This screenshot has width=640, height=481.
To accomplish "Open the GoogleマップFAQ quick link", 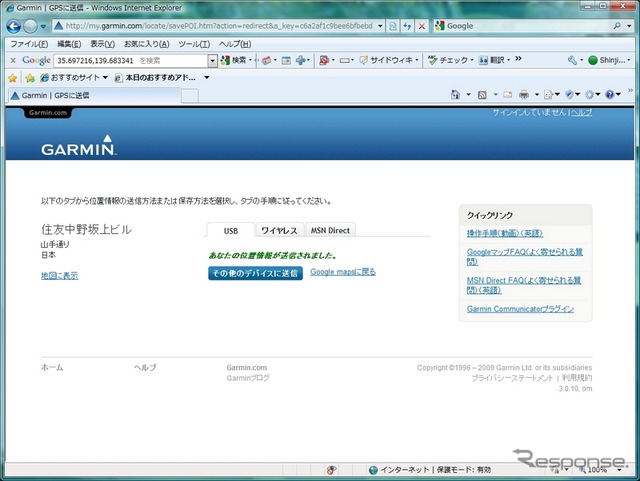I will (x=524, y=256).
